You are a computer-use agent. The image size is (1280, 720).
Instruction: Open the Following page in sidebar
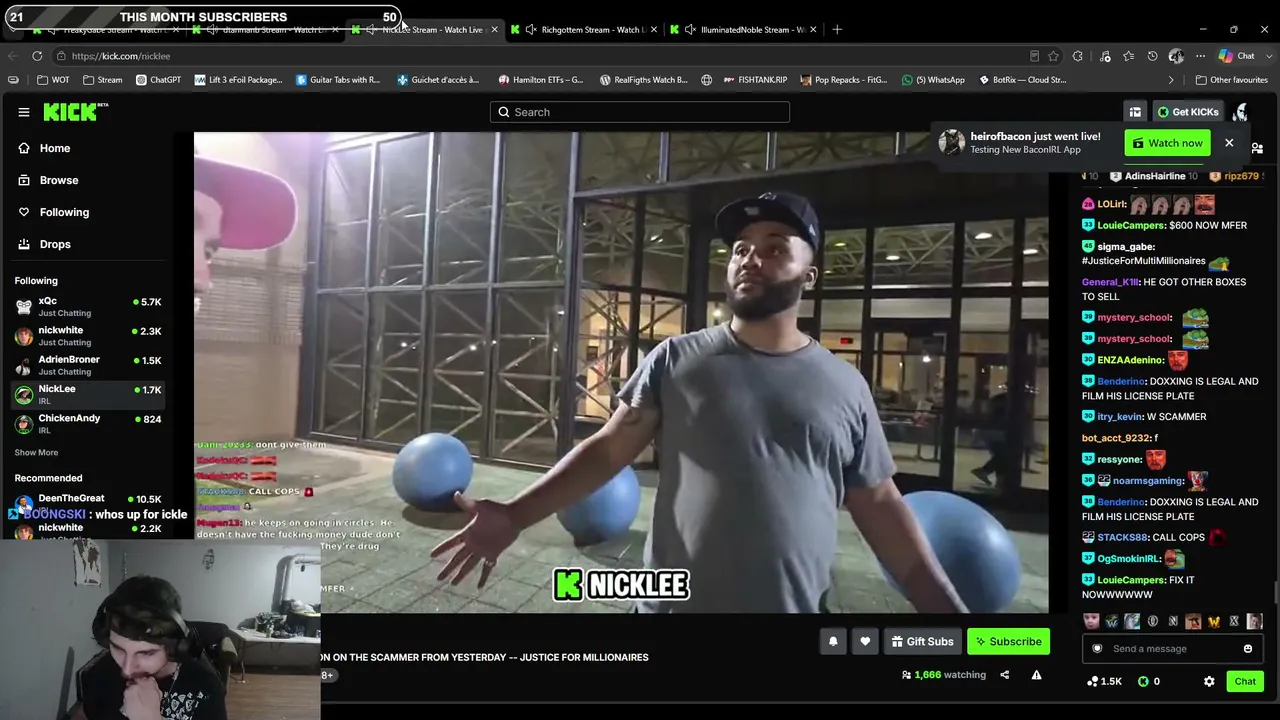click(x=64, y=212)
